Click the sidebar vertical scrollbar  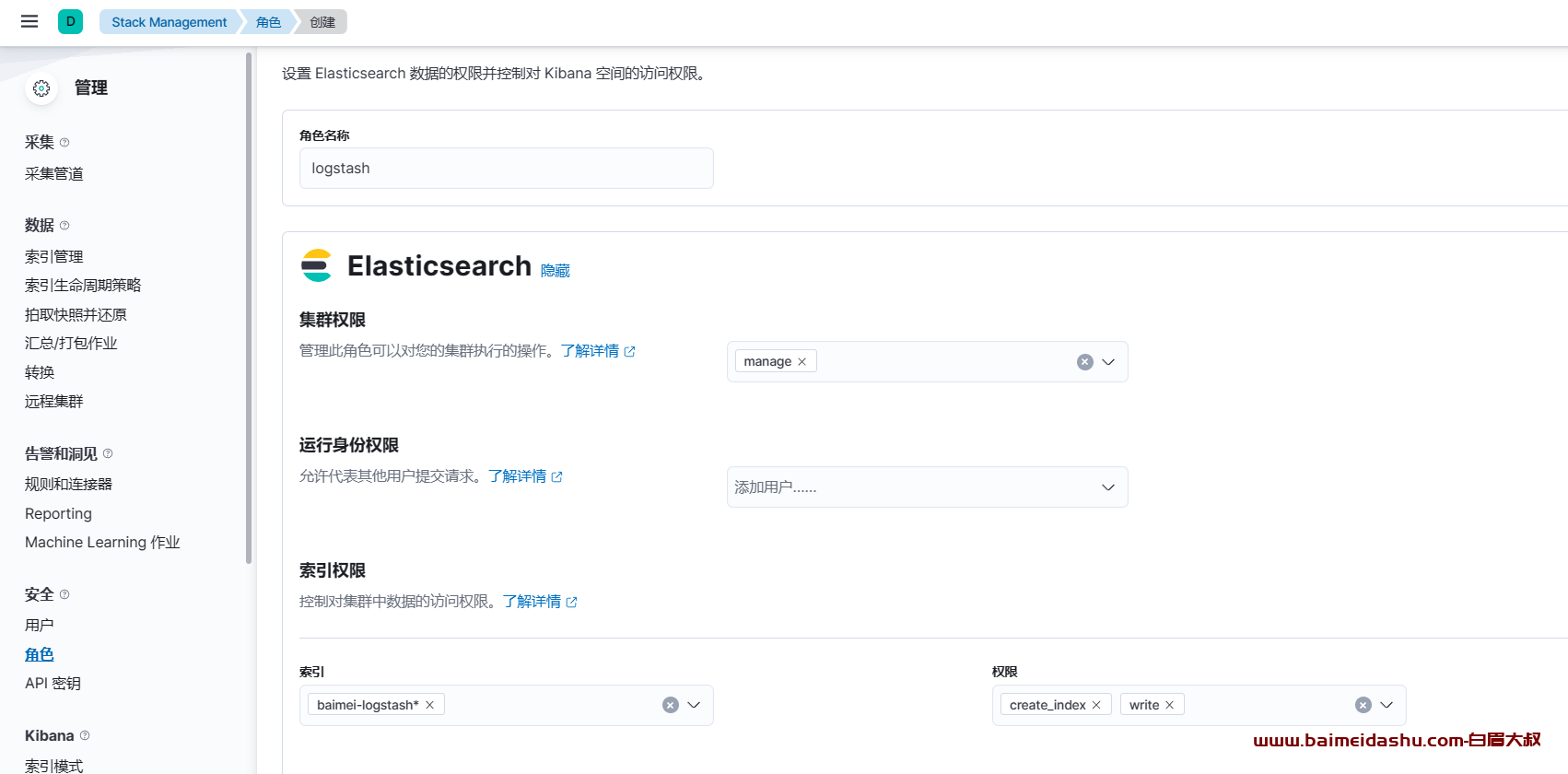249,308
